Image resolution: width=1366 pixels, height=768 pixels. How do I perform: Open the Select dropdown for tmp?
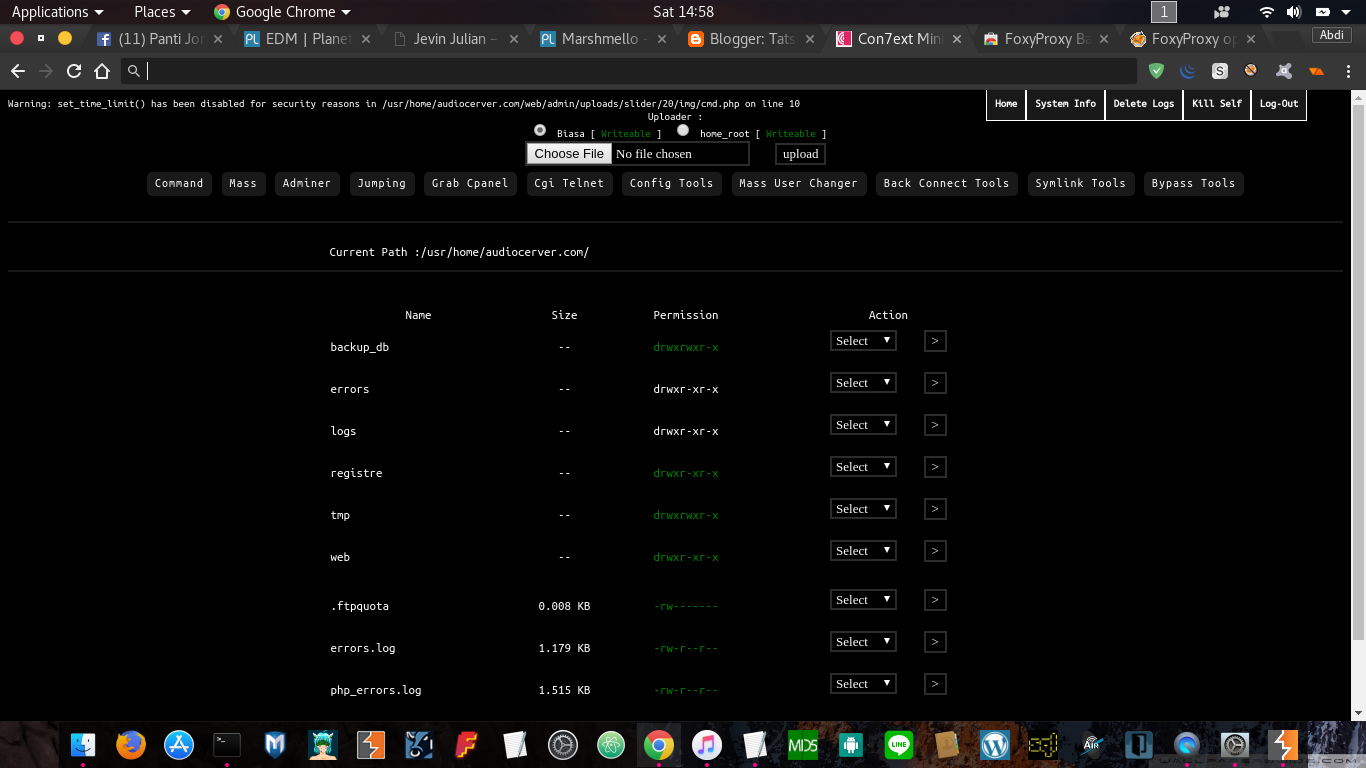point(863,509)
